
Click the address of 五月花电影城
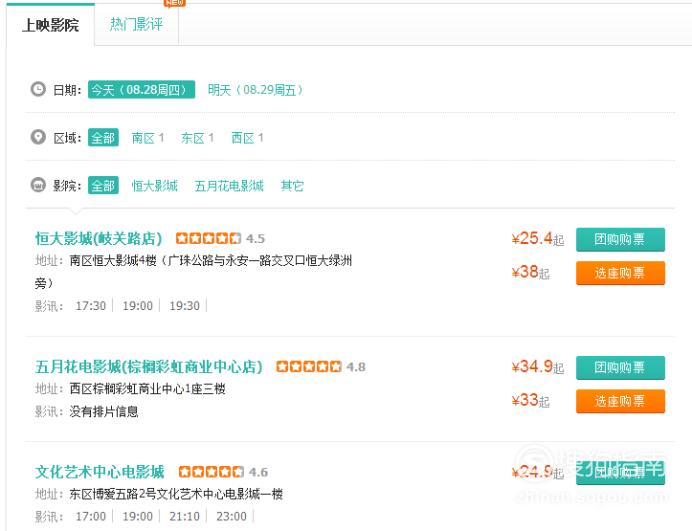(x=147, y=389)
